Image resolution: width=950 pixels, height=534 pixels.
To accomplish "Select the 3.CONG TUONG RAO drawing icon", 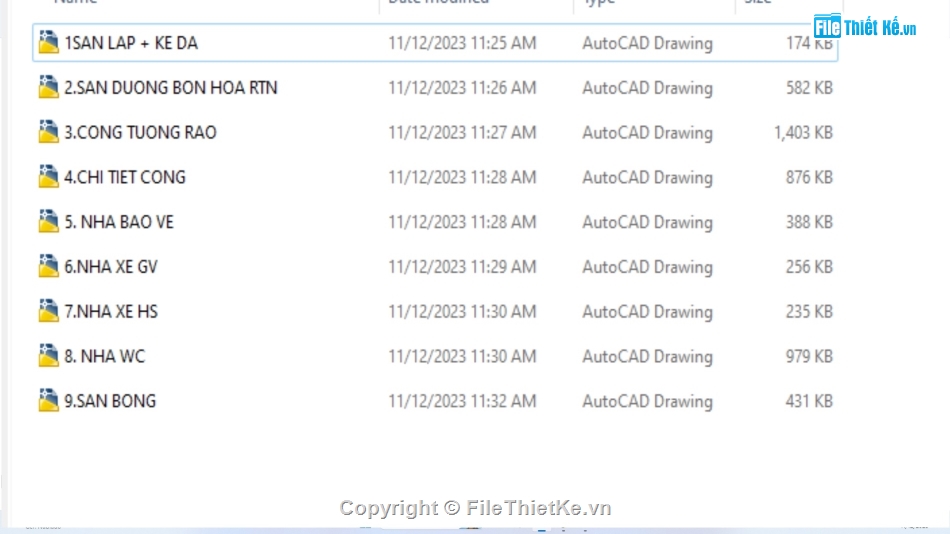I will tap(48, 132).
